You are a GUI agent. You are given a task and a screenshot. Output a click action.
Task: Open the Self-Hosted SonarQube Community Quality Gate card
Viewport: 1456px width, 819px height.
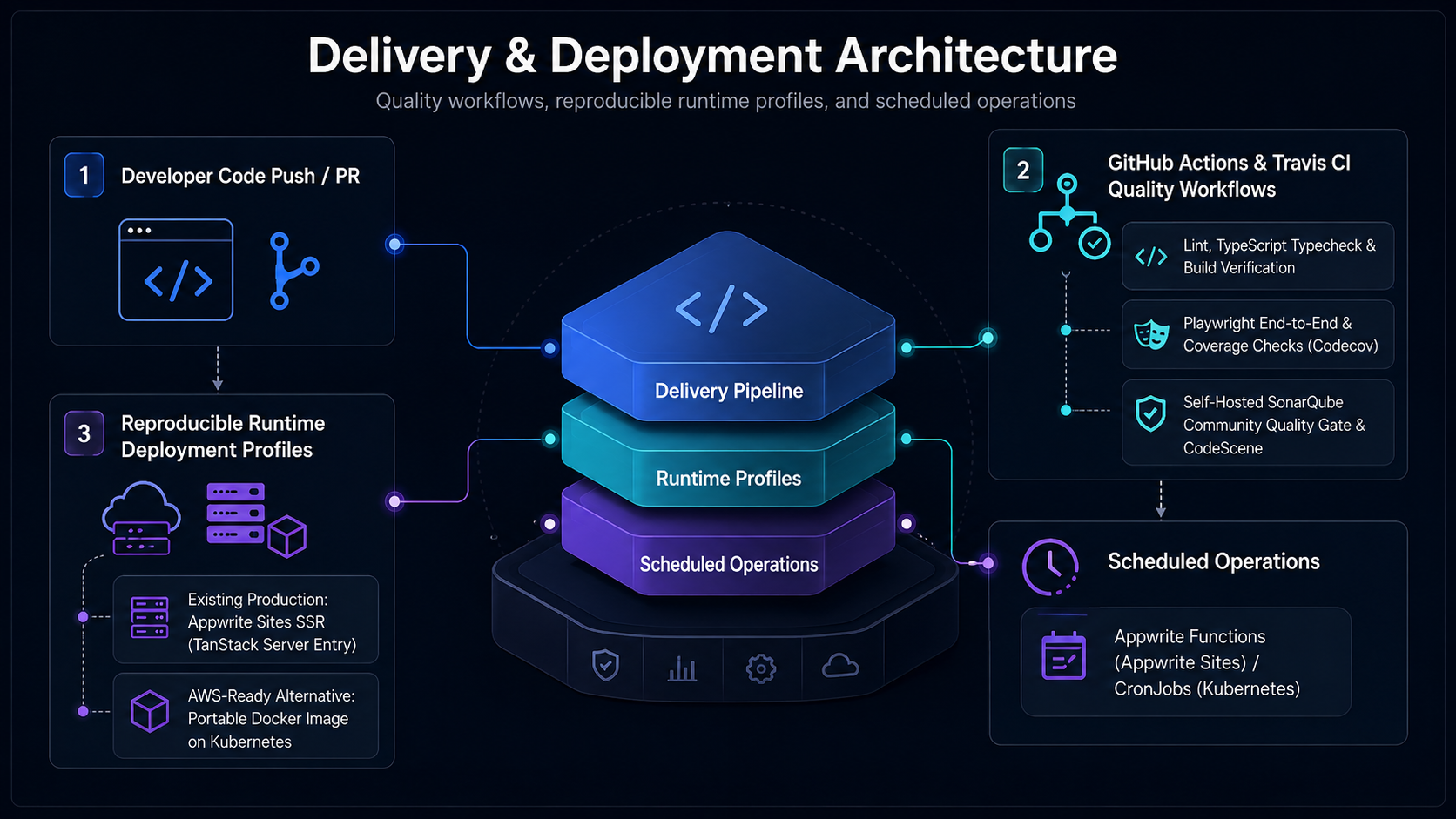tap(1257, 422)
